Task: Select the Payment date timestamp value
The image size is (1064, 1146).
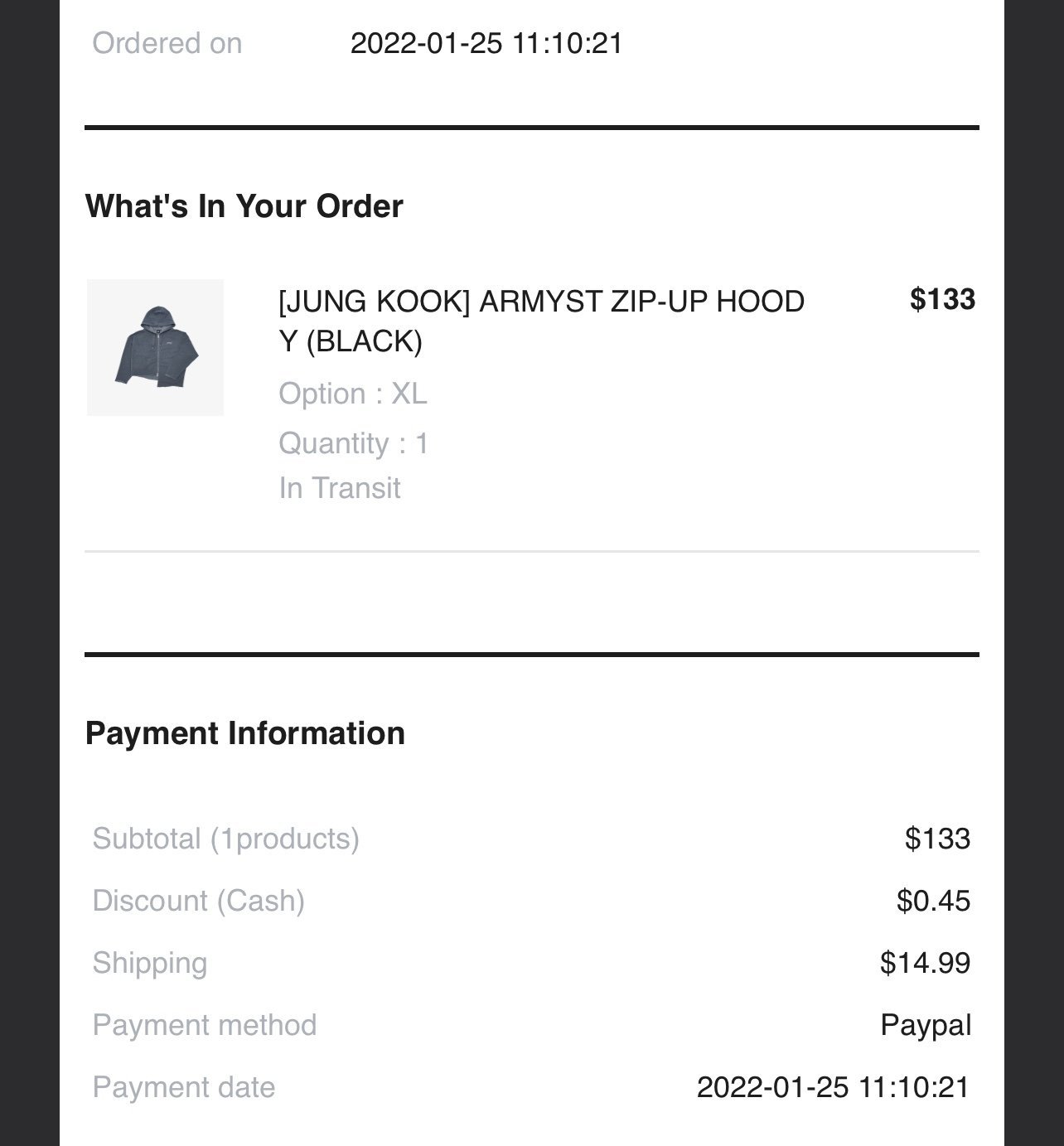Action: pyautogui.click(x=833, y=1087)
